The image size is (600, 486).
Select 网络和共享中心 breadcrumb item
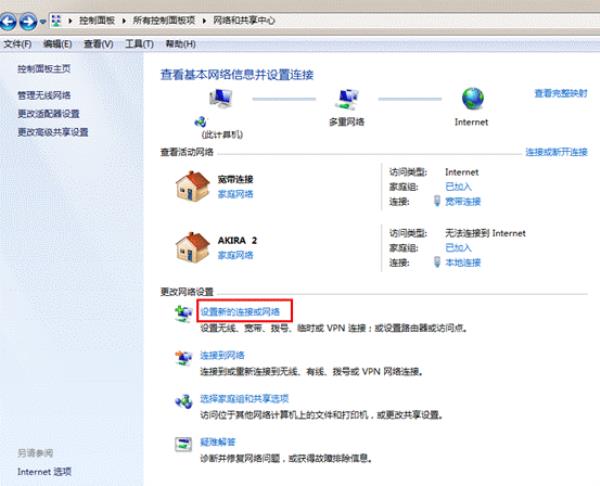[x=244, y=20]
